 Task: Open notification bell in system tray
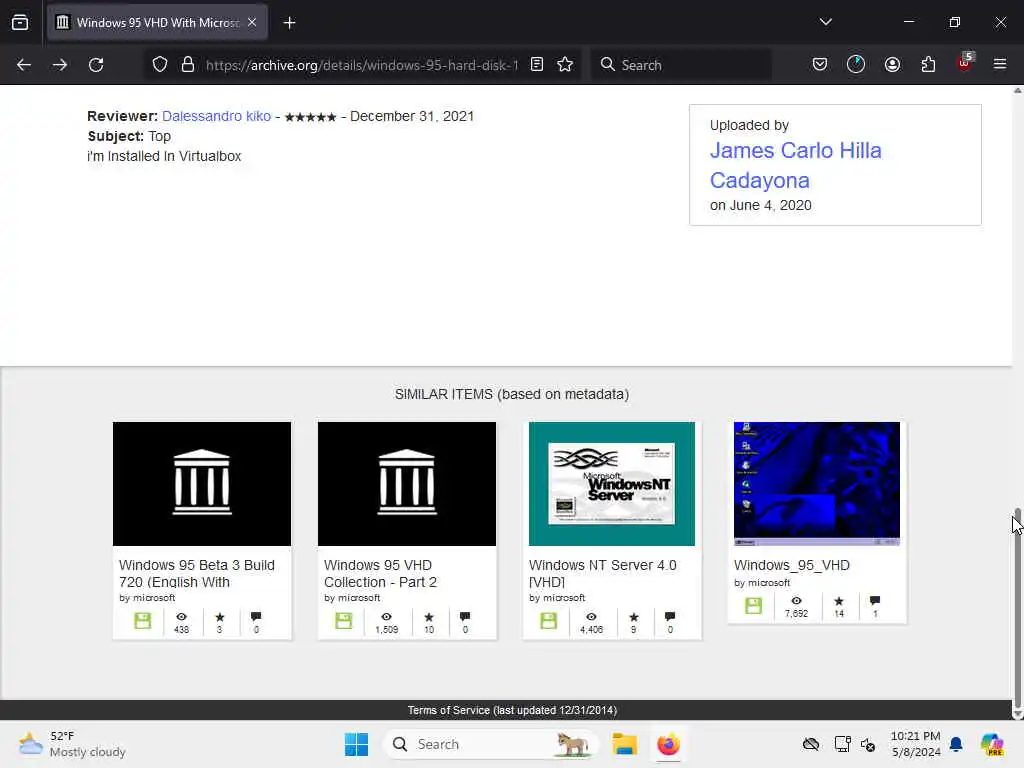pyautogui.click(x=956, y=744)
